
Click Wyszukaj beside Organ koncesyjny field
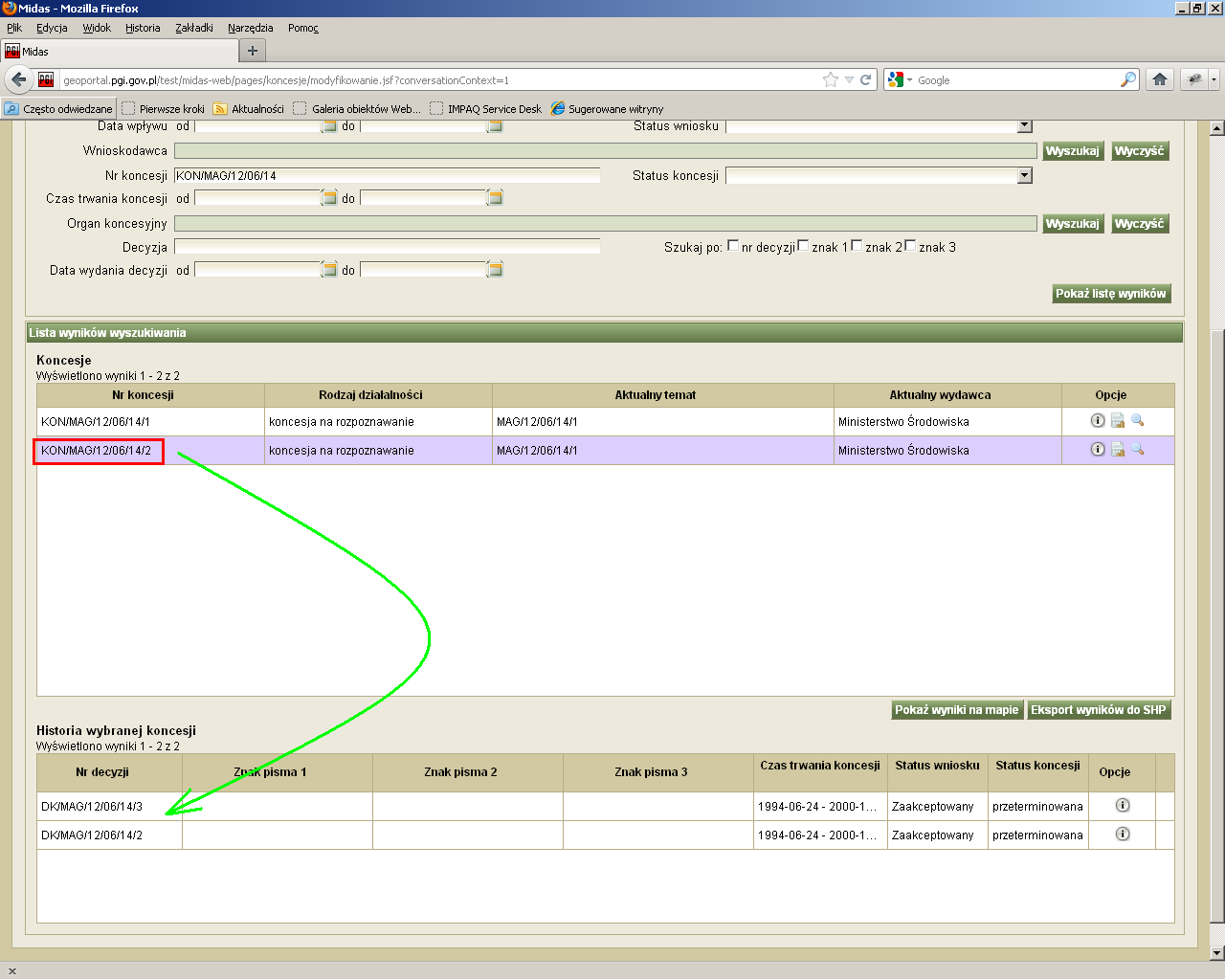(x=1072, y=224)
